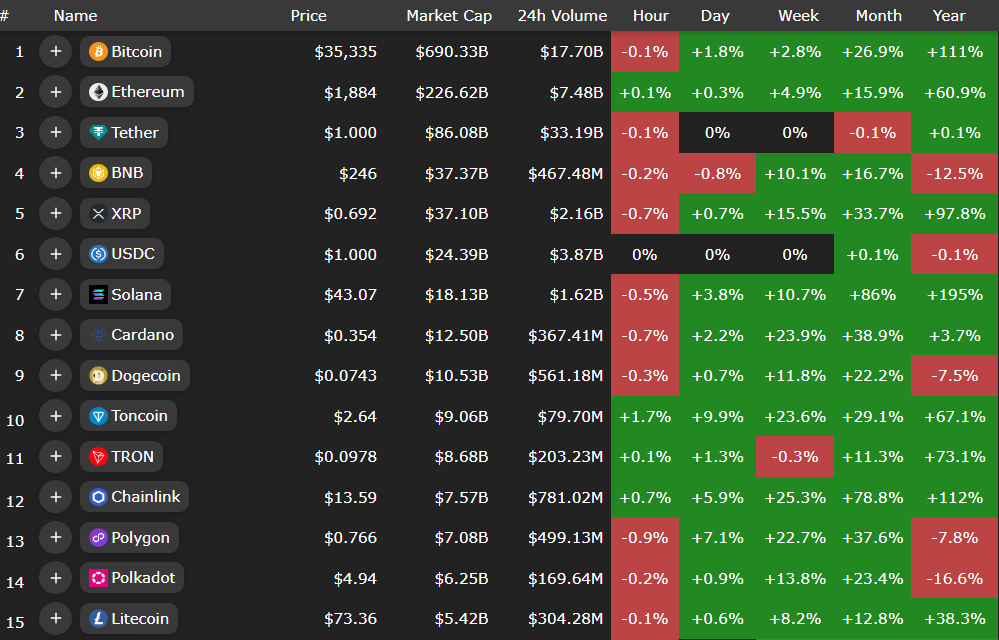Click the Solana logo icon

[98, 295]
